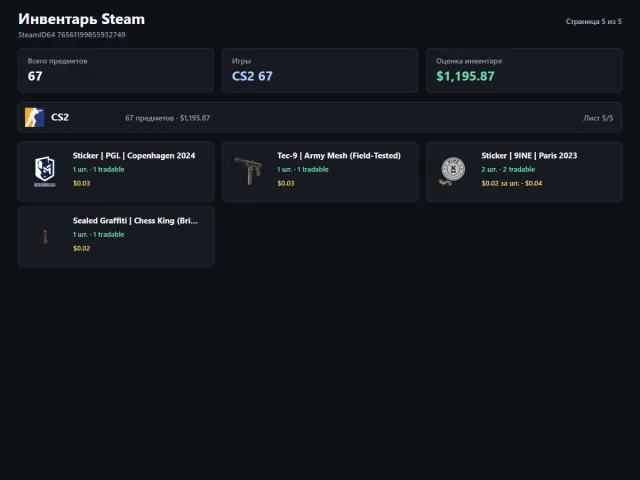Click the CS2 game logo icon
The height and width of the screenshot is (480, 640).
point(34,118)
